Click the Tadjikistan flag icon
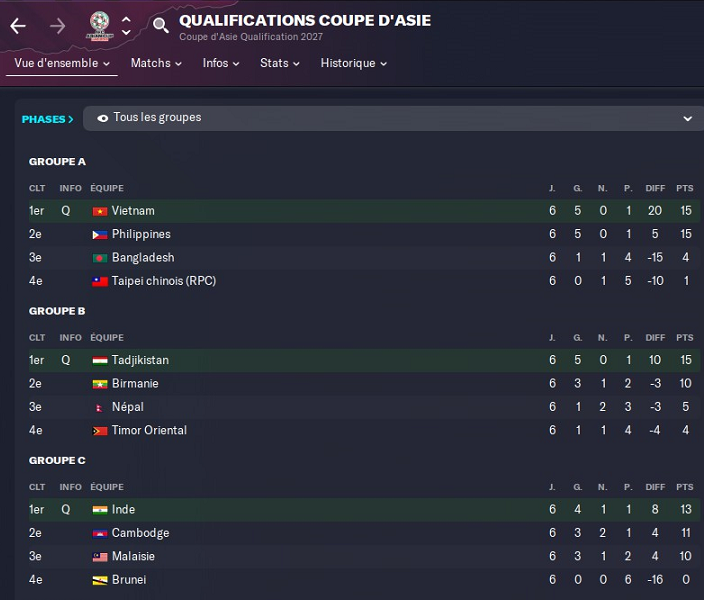 point(100,360)
